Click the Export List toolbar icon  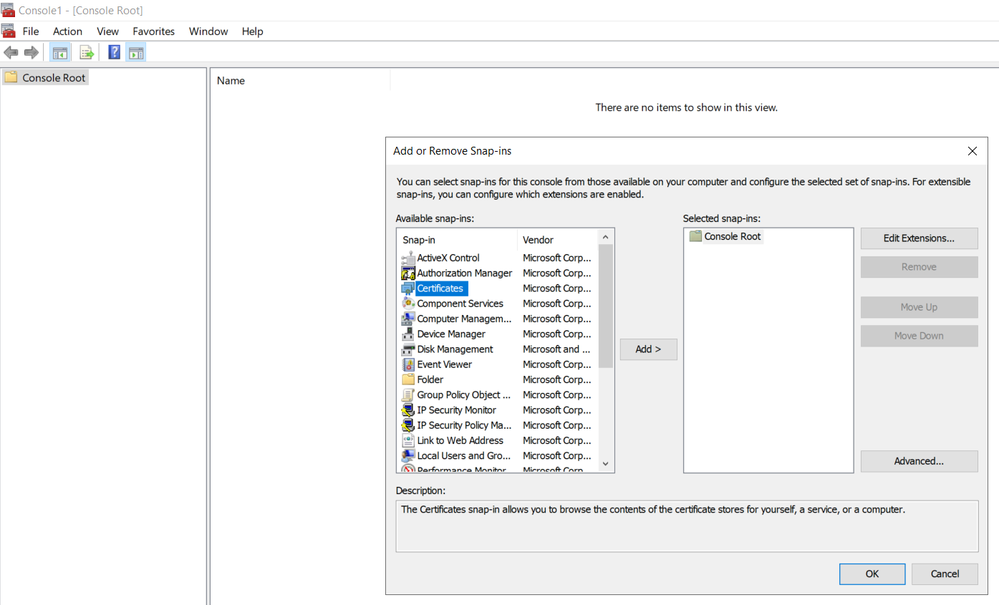coord(86,53)
